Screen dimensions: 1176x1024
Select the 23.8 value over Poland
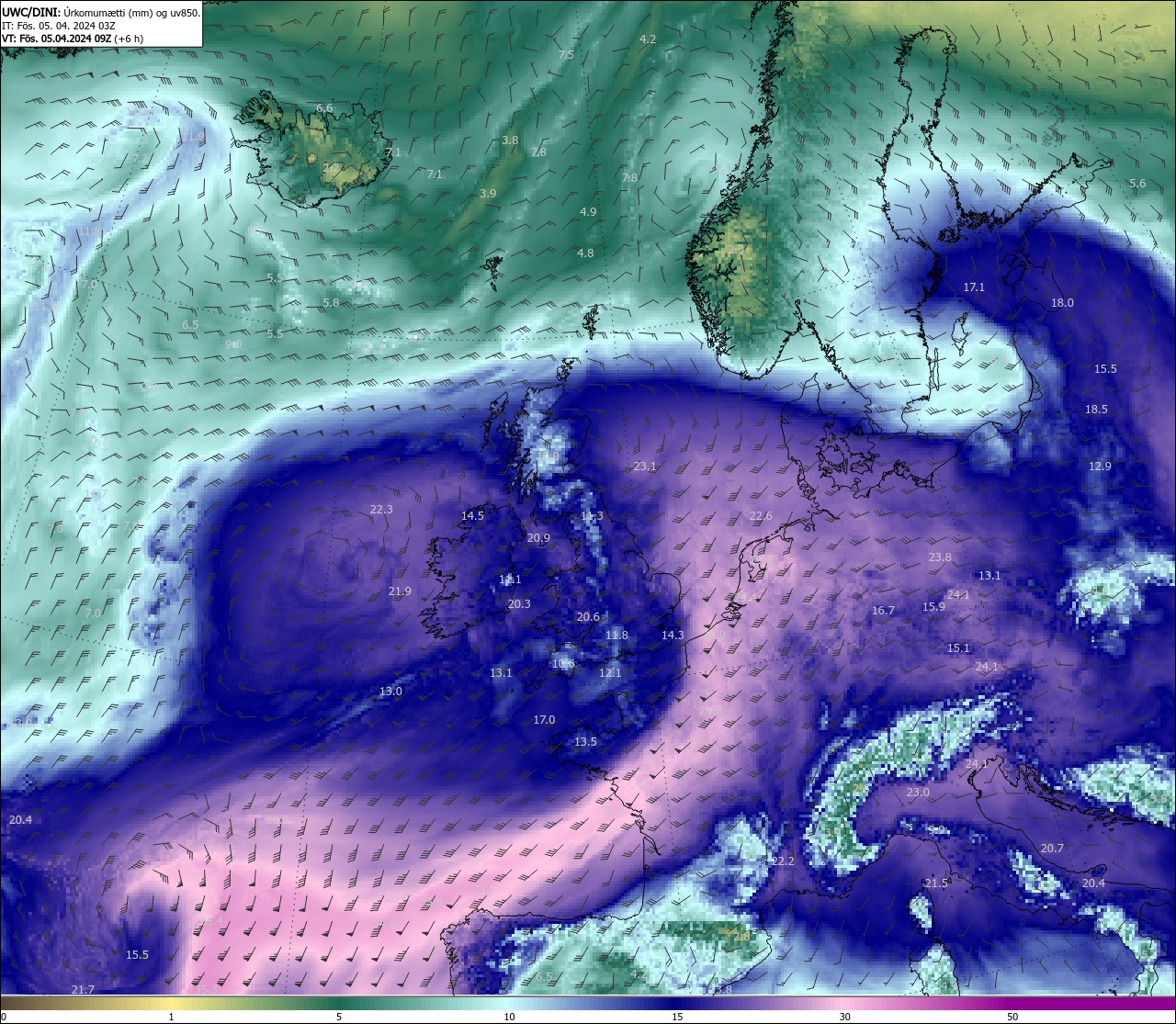coord(940,557)
